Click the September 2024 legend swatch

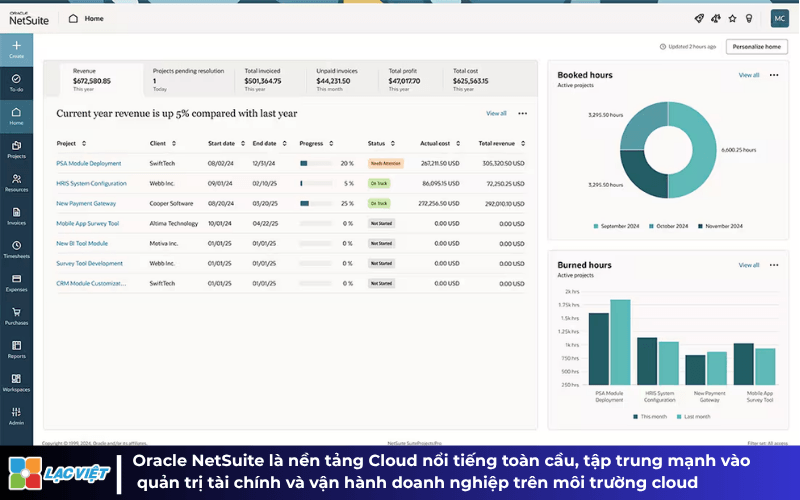(x=596, y=226)
